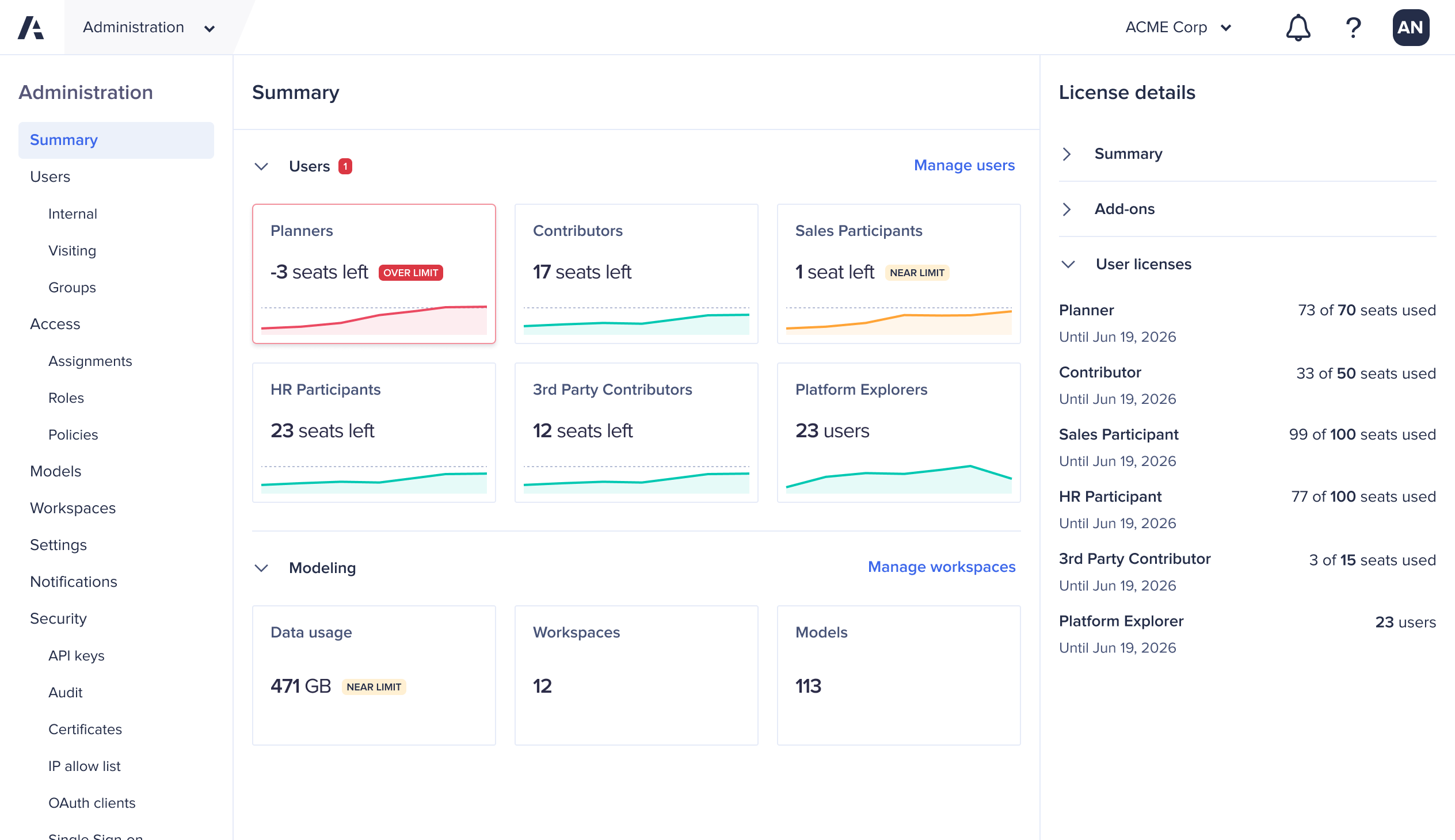Select Roles under Access
This screenshot has height=840, width=1455.
(x=66, y=398)
